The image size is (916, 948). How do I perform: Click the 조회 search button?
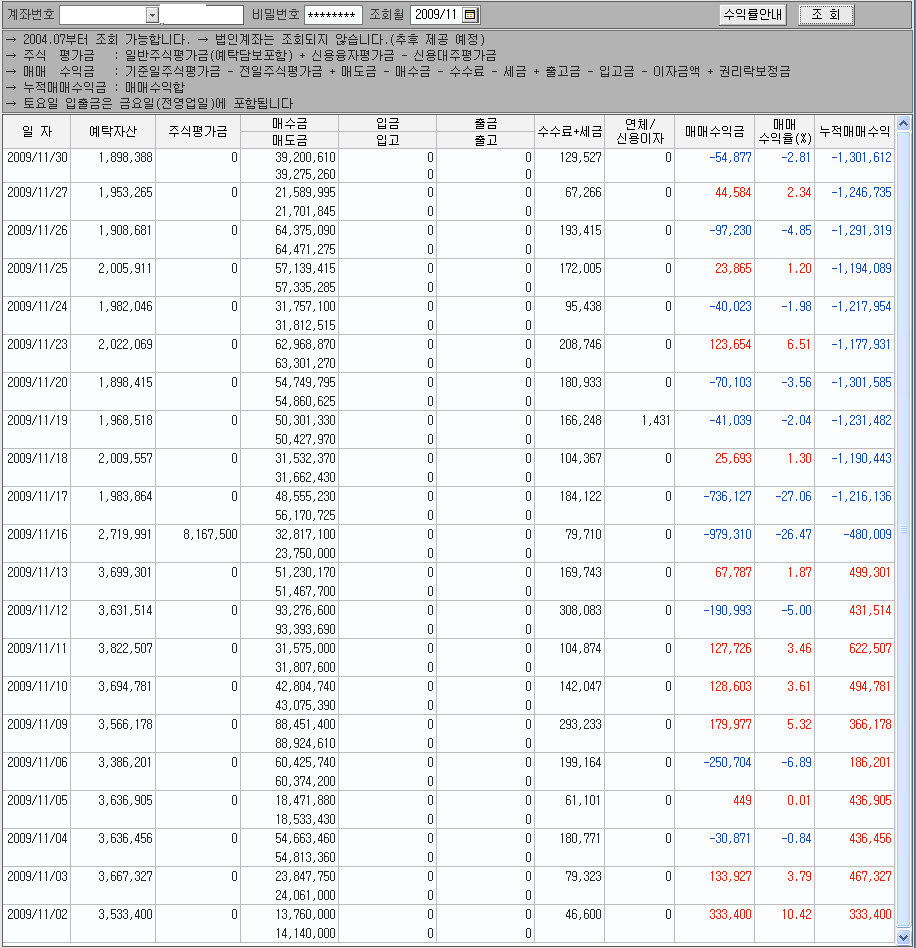(x=826, y=15)
